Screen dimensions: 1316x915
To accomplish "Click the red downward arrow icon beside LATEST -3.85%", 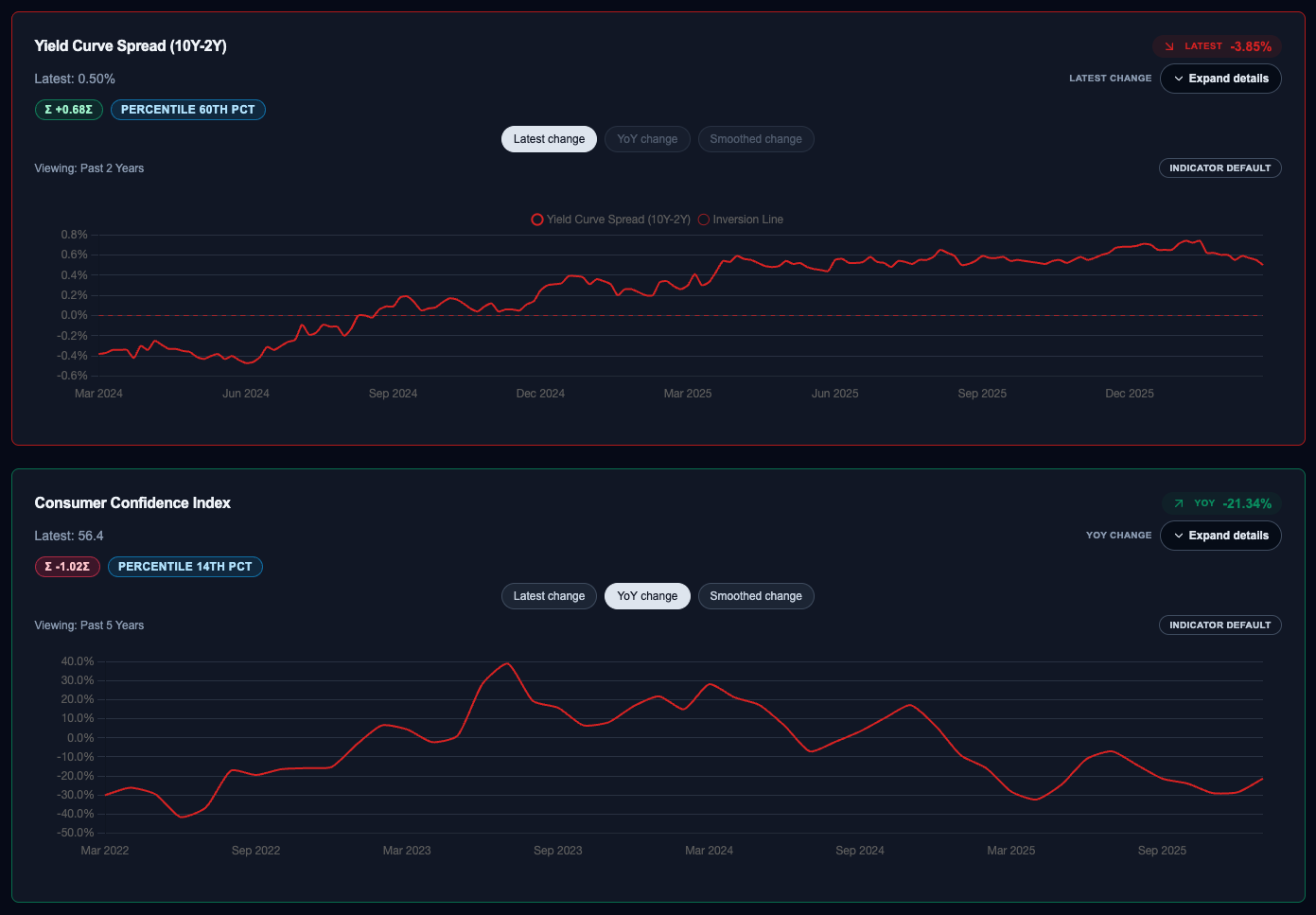I will point(1170,45).
